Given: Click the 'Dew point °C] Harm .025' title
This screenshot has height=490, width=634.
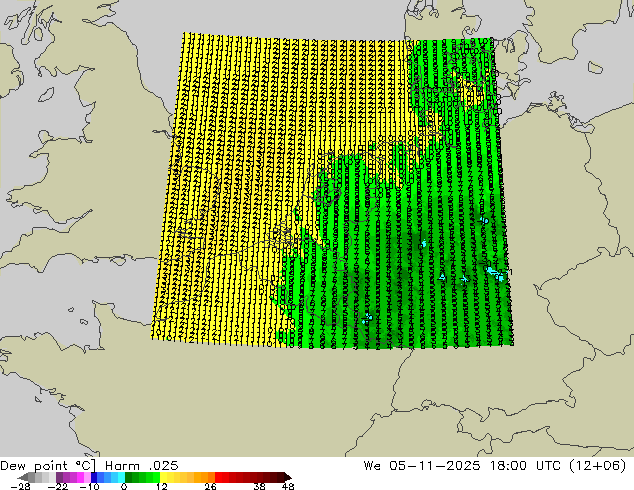Looking at the screenshot, I should pos(89,466).
